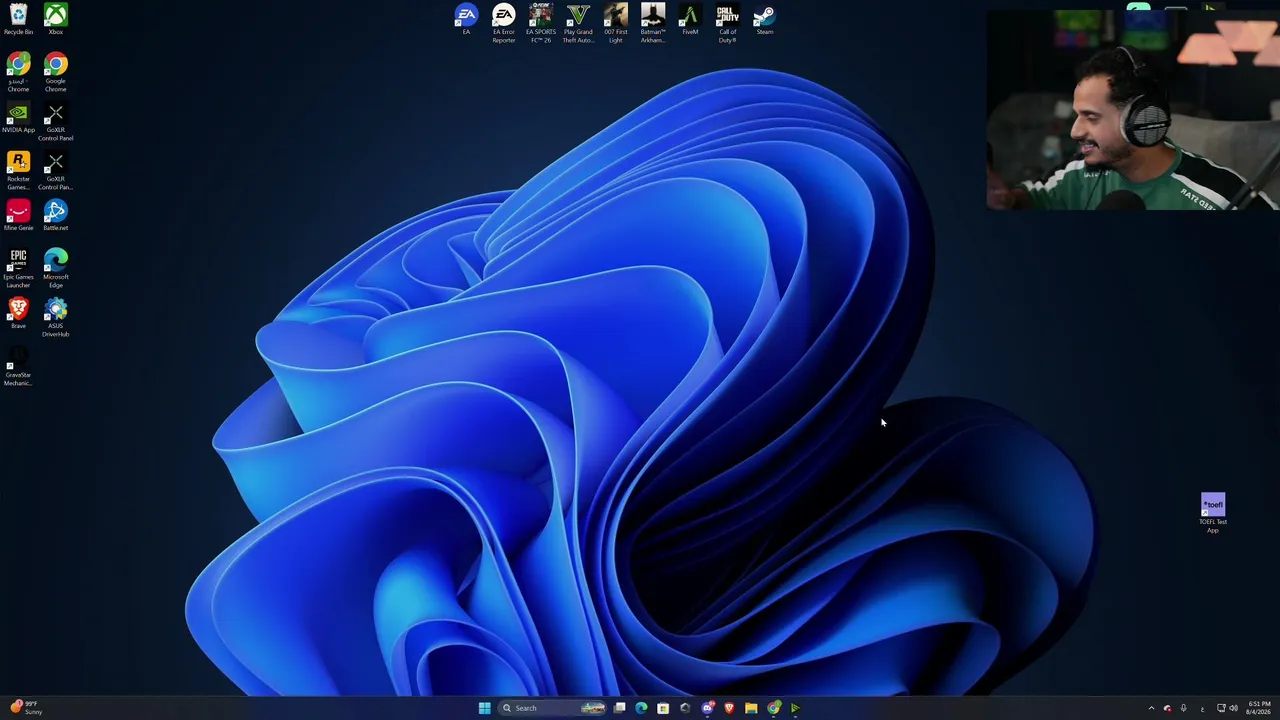The image size is (1280, 720).
Task: Open the Recycle Bin desktop icon
Action: tap(18, 20)
